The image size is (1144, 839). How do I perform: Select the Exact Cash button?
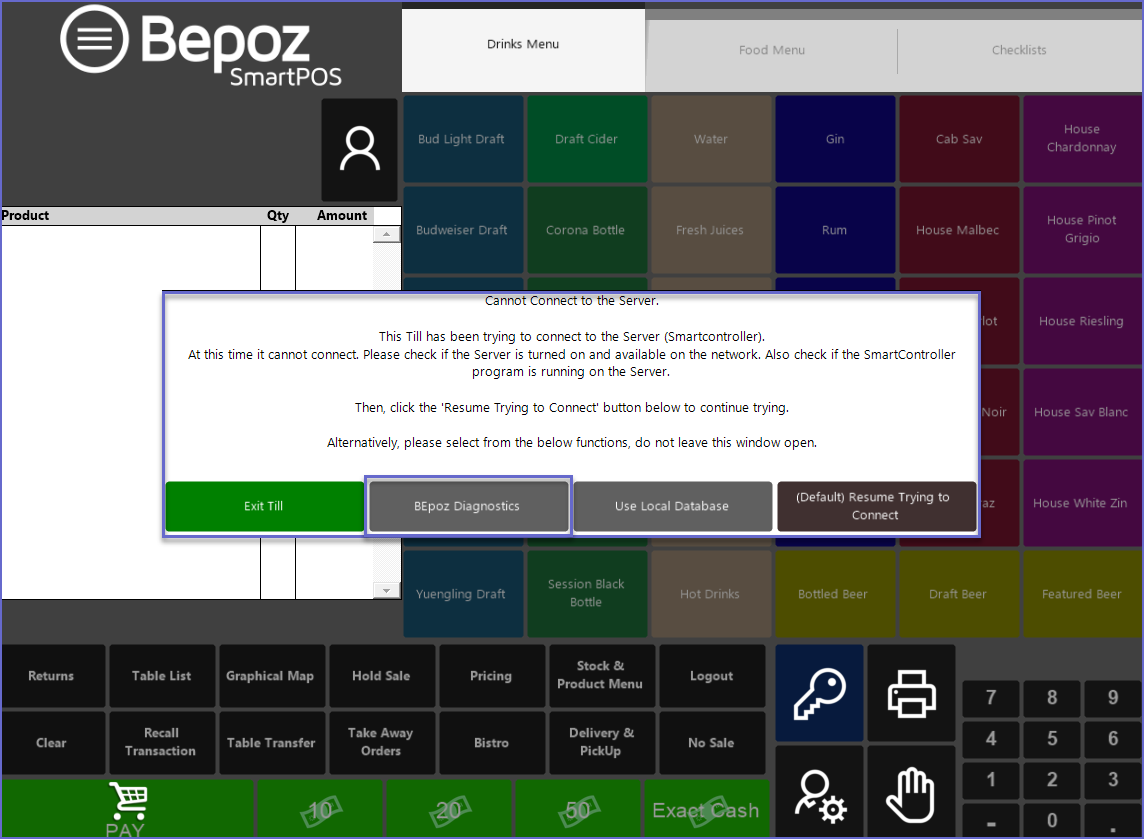pos(706,810)
